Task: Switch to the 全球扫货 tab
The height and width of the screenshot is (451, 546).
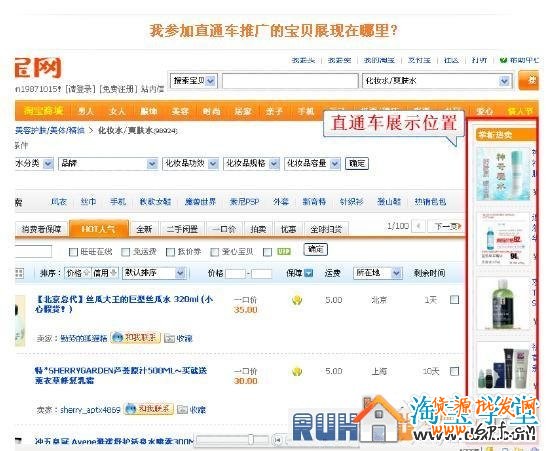Action: pyautogui.click(x=326, y=229)
